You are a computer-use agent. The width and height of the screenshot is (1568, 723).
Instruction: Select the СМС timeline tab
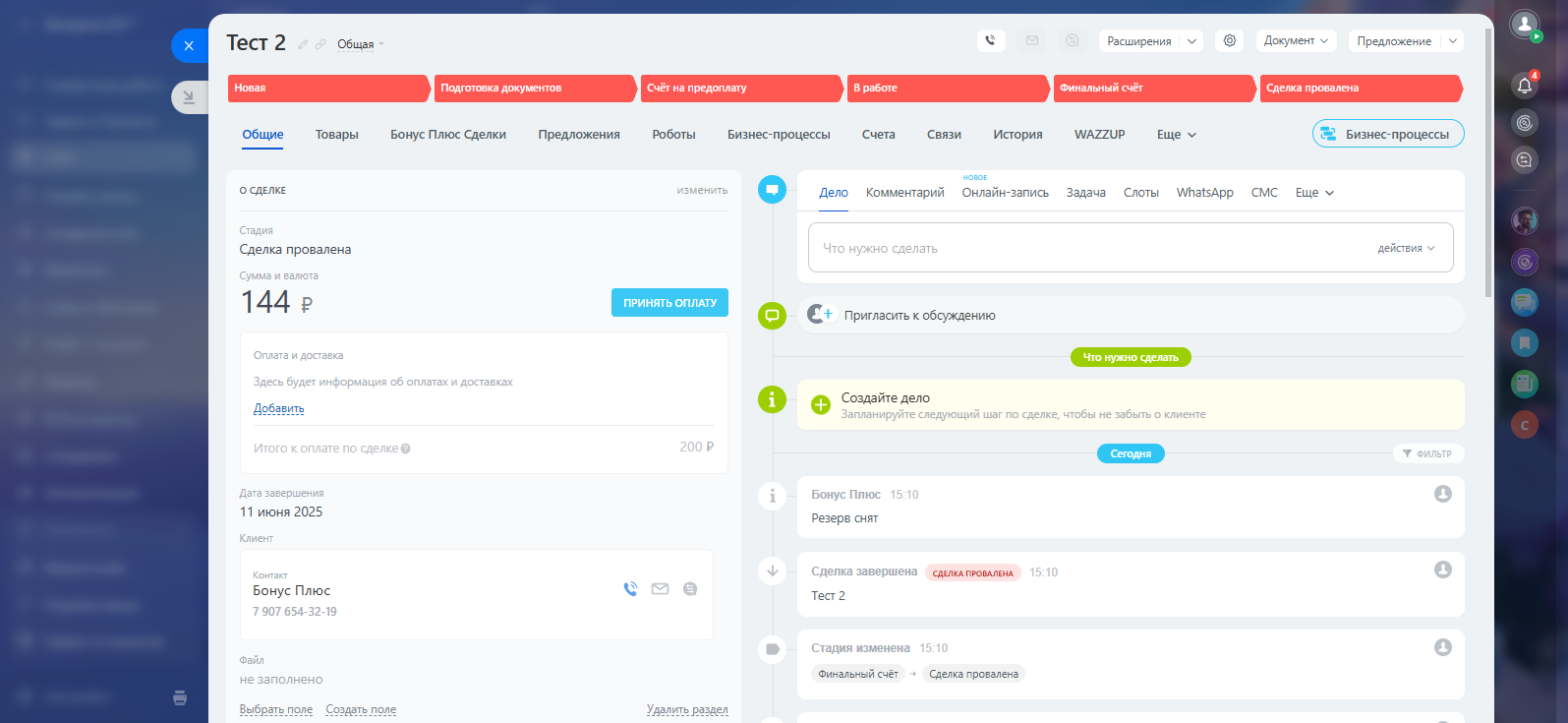[x=1264, y=193]
